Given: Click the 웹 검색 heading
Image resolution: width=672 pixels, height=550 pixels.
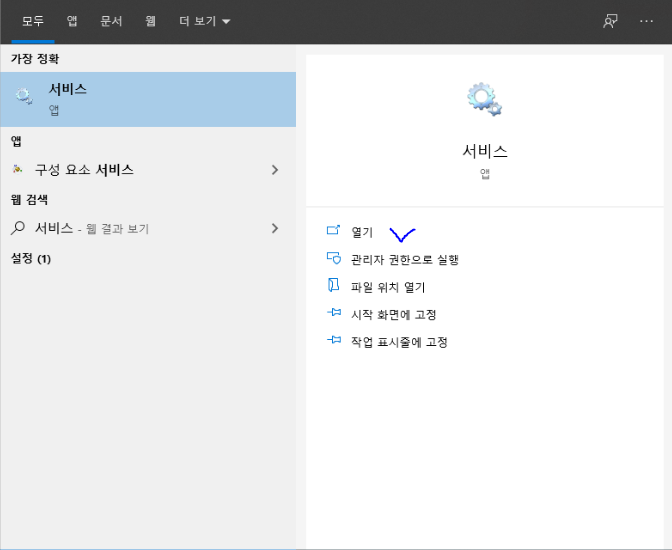Looking at the screenshot, I should tap(29, 199).
